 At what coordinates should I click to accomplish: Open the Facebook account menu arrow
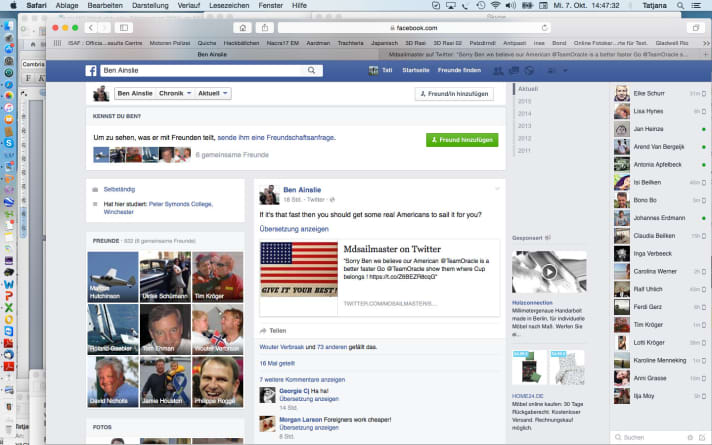coord(565,70)
